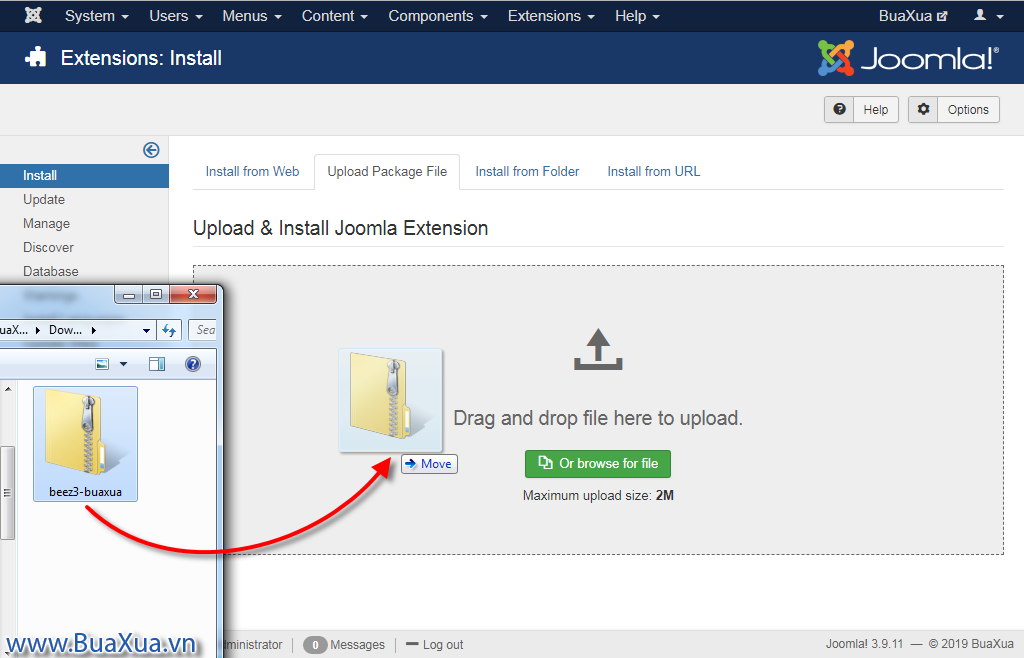Open the Users menu
The height and width of the screenshot is (658, 1024).
pos(176,16)
